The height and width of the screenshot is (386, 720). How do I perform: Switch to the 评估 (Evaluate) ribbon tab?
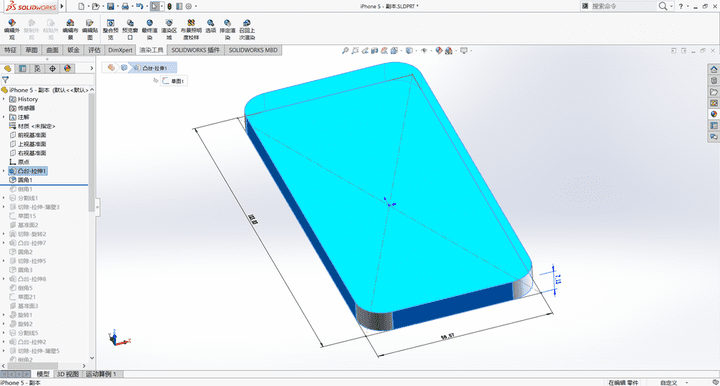point(94,50)
